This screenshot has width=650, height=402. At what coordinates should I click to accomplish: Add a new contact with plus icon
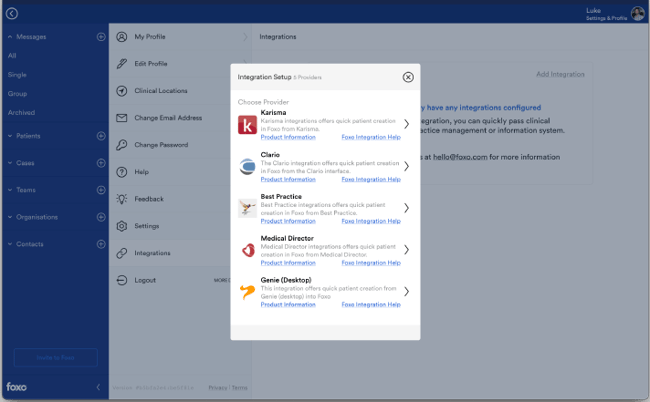pos(101,244)
